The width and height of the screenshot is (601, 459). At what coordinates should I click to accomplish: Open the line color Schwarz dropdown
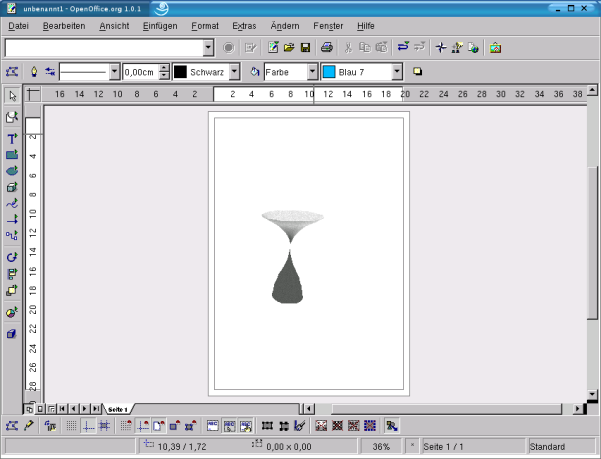click(234, 72)
